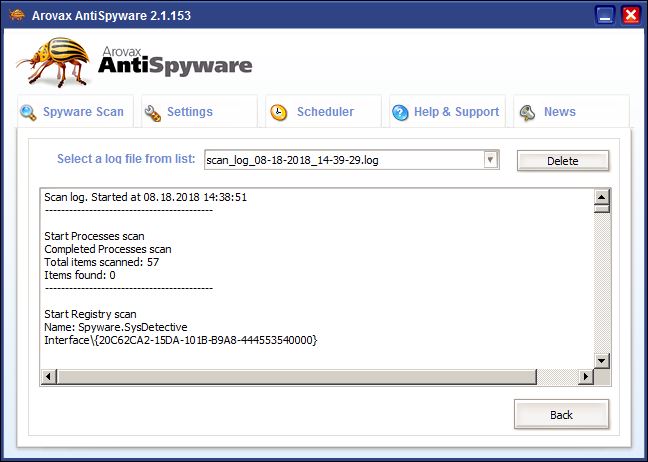The width and height of the screenshot is (648, 462).
Task: Open the Help & Support tab
Action: tap(448, 112)
